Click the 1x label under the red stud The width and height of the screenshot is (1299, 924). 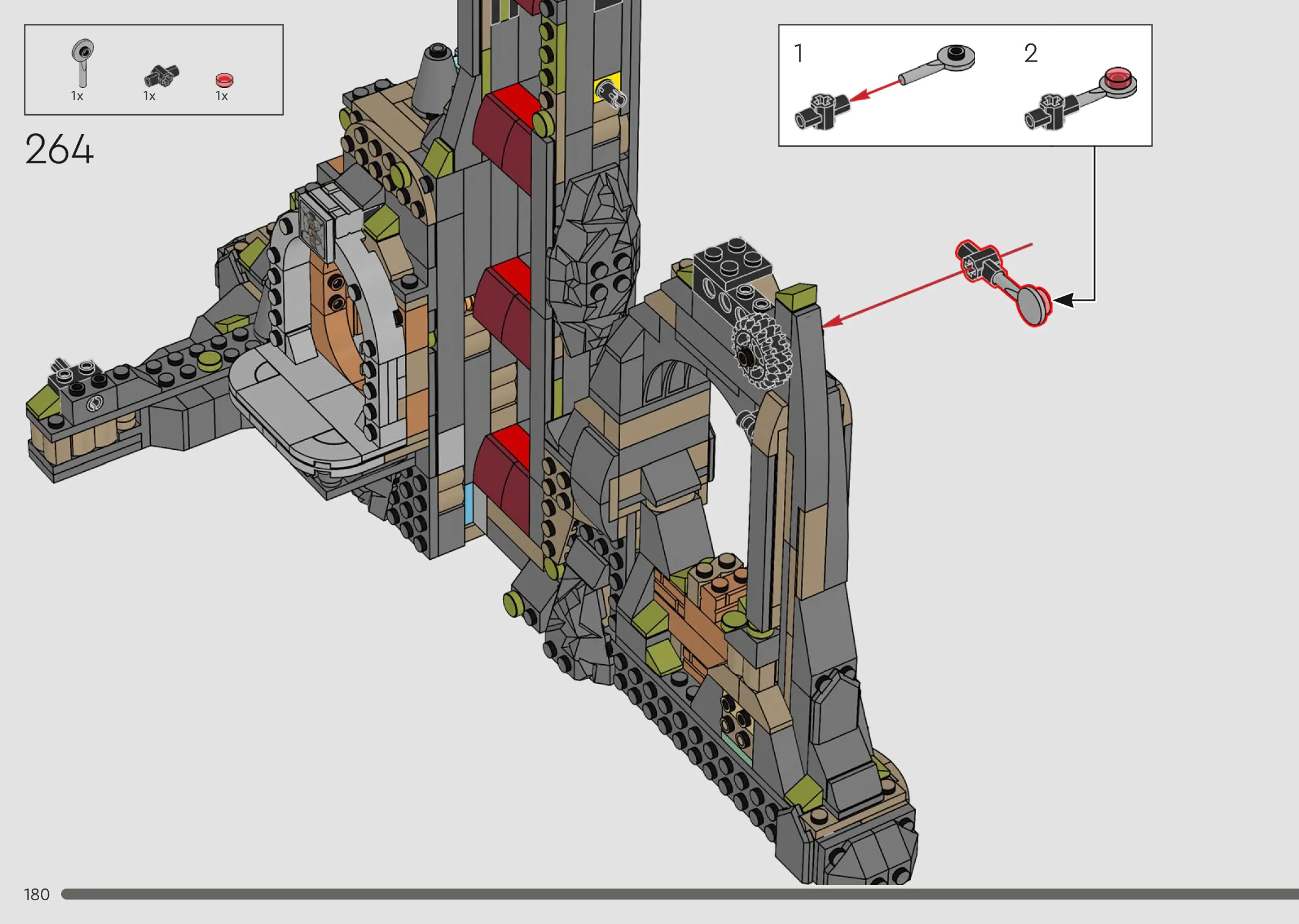222,96
